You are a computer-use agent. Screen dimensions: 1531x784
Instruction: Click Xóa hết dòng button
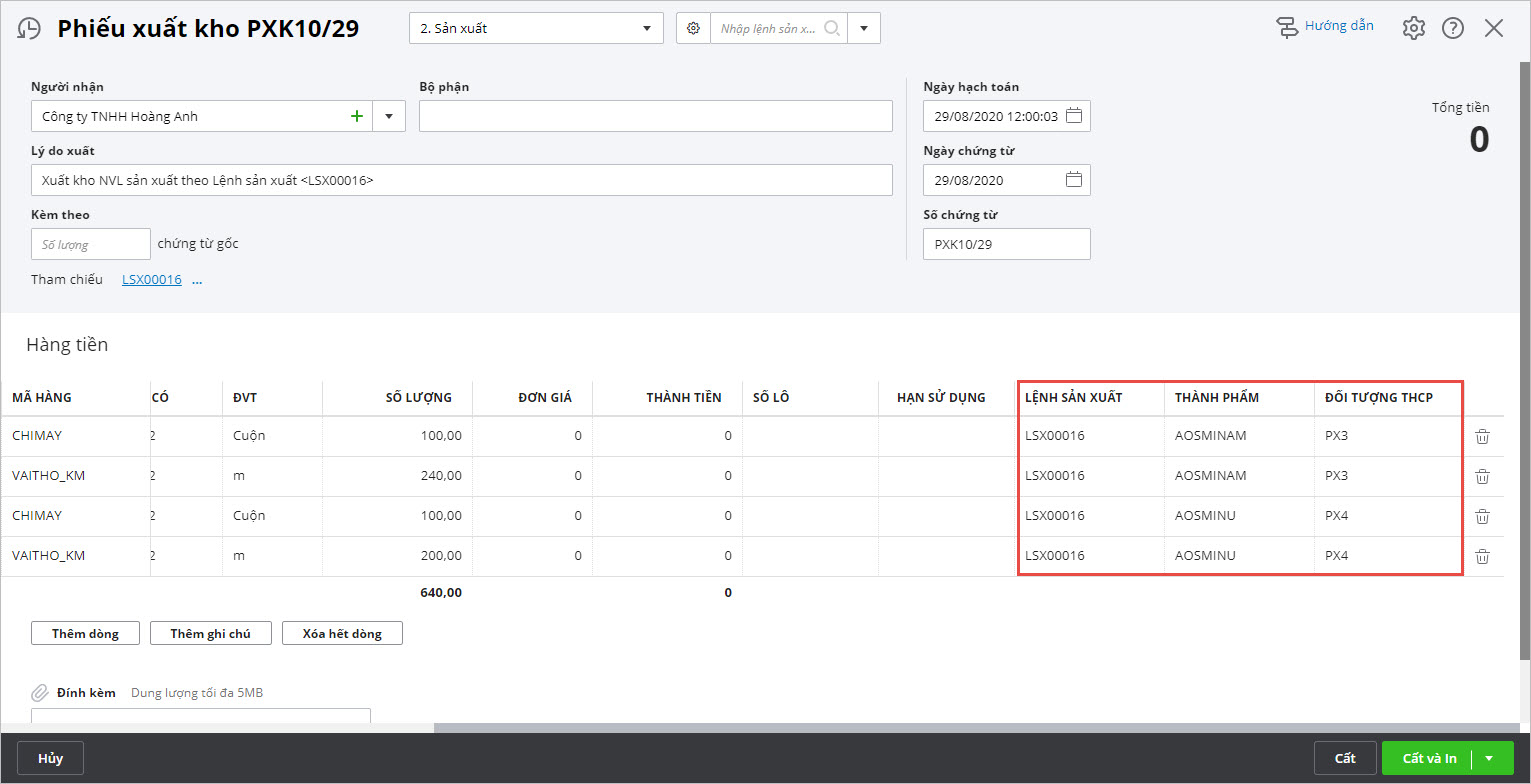[342, 633]
